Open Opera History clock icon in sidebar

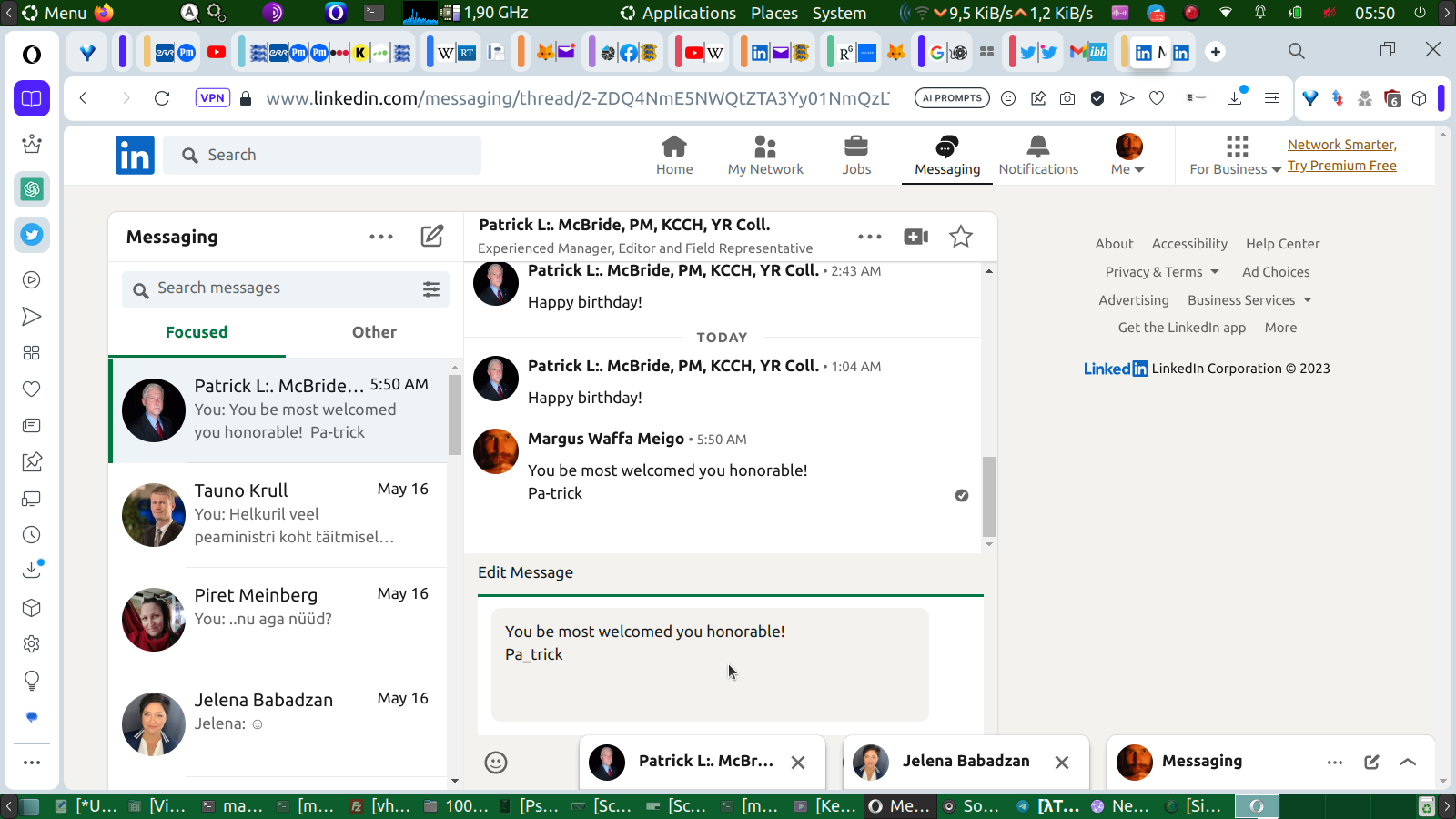[x=32, y=535]
